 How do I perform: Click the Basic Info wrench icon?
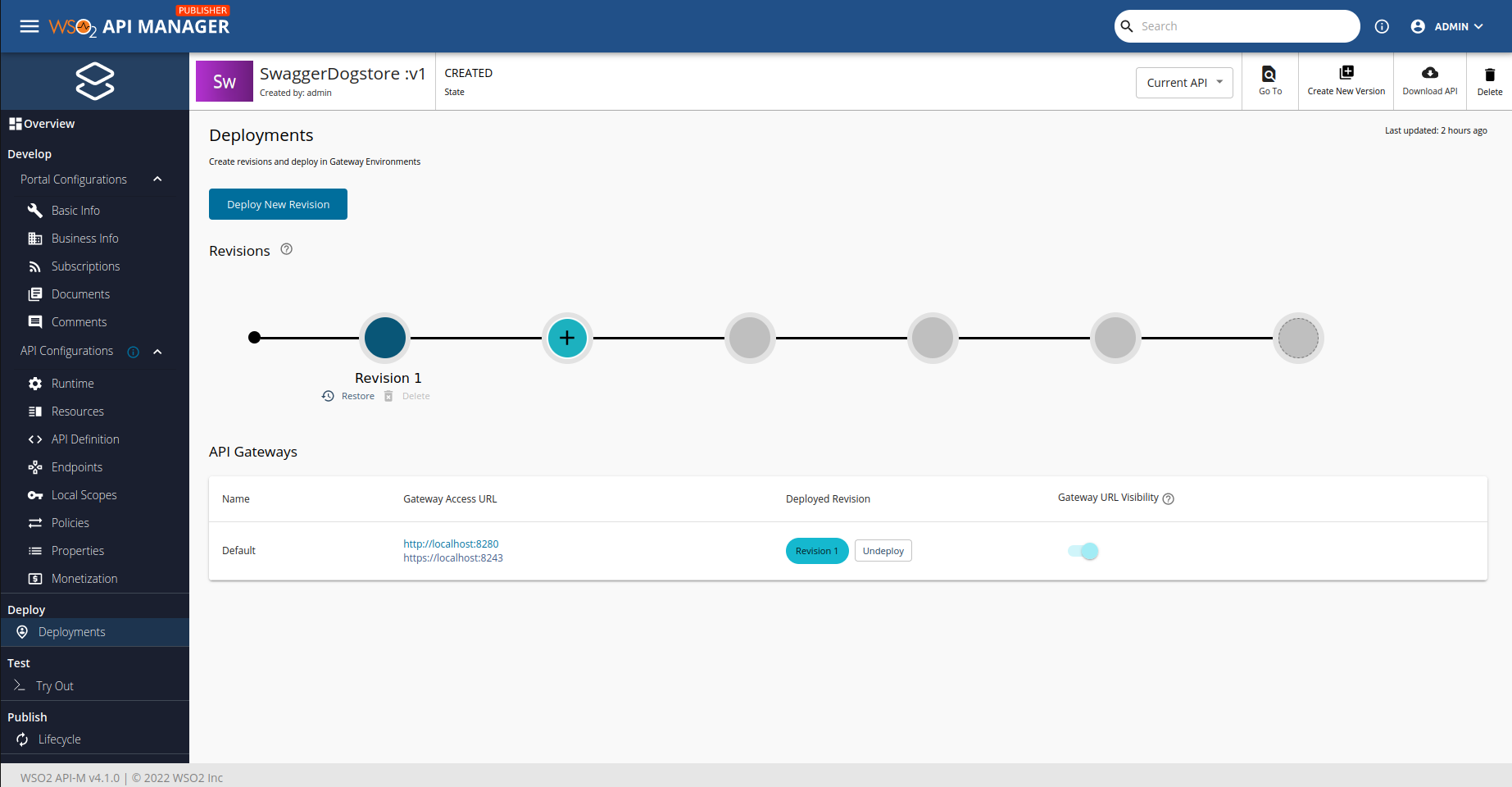(x=35, y=211)
